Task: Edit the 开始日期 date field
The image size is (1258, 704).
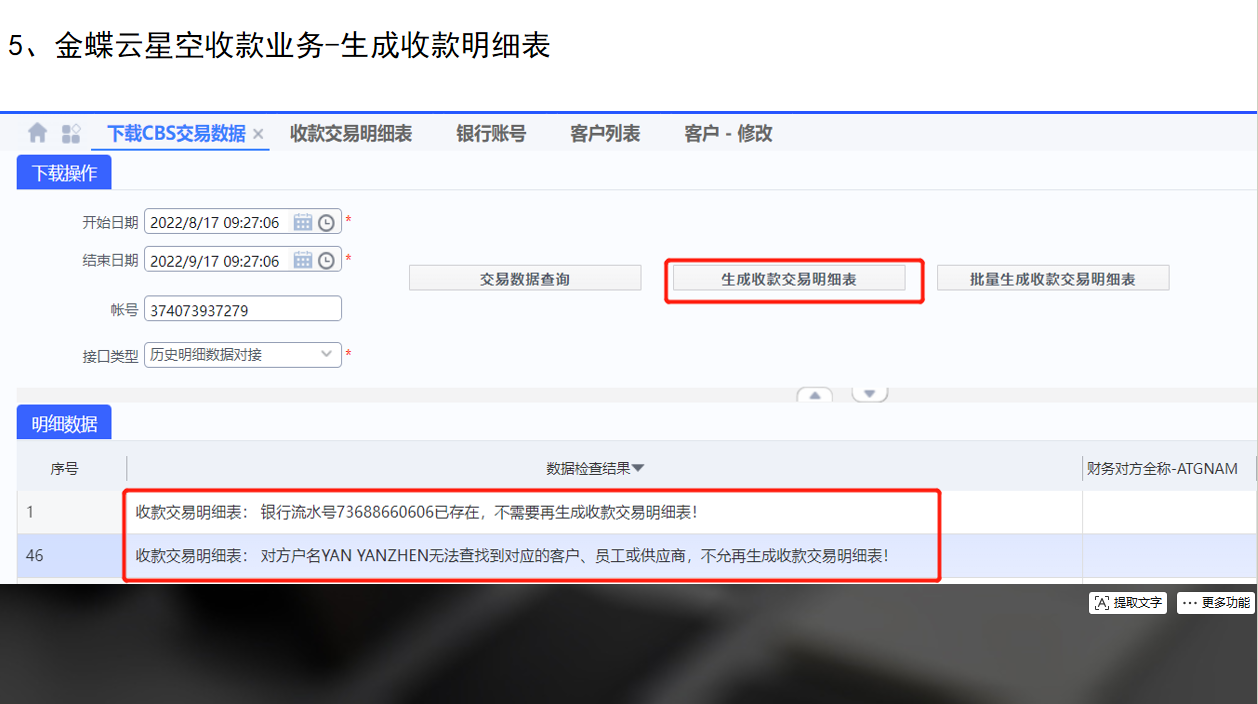Action: 243,222
